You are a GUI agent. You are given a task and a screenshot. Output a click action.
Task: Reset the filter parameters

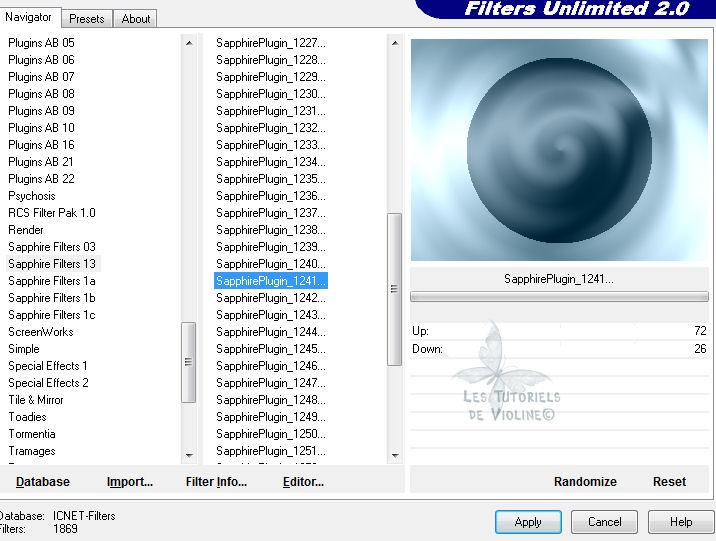(x=669, y=481)
